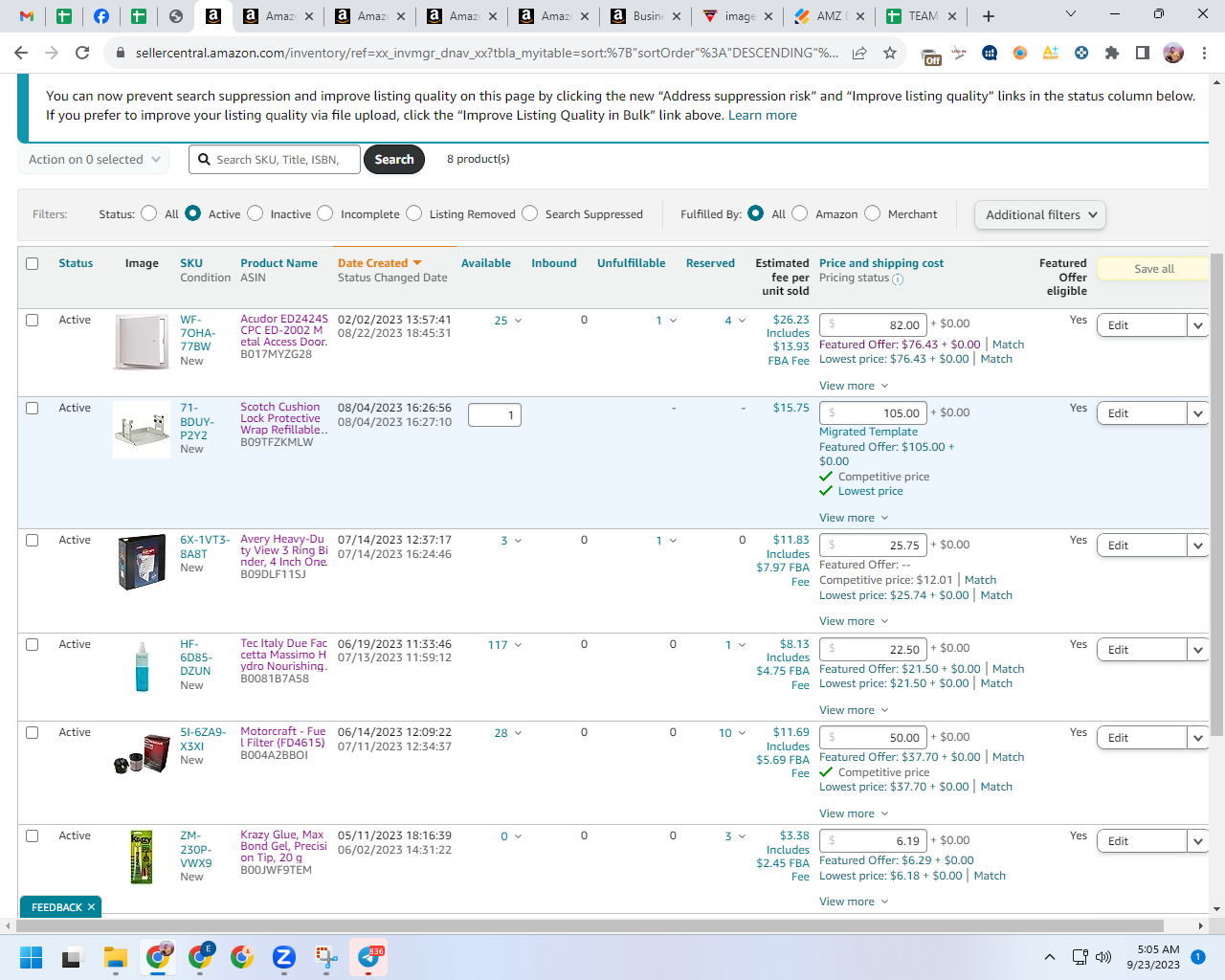Click the pricing status info icon
The image size is (1225, 980).
(898, 279)
